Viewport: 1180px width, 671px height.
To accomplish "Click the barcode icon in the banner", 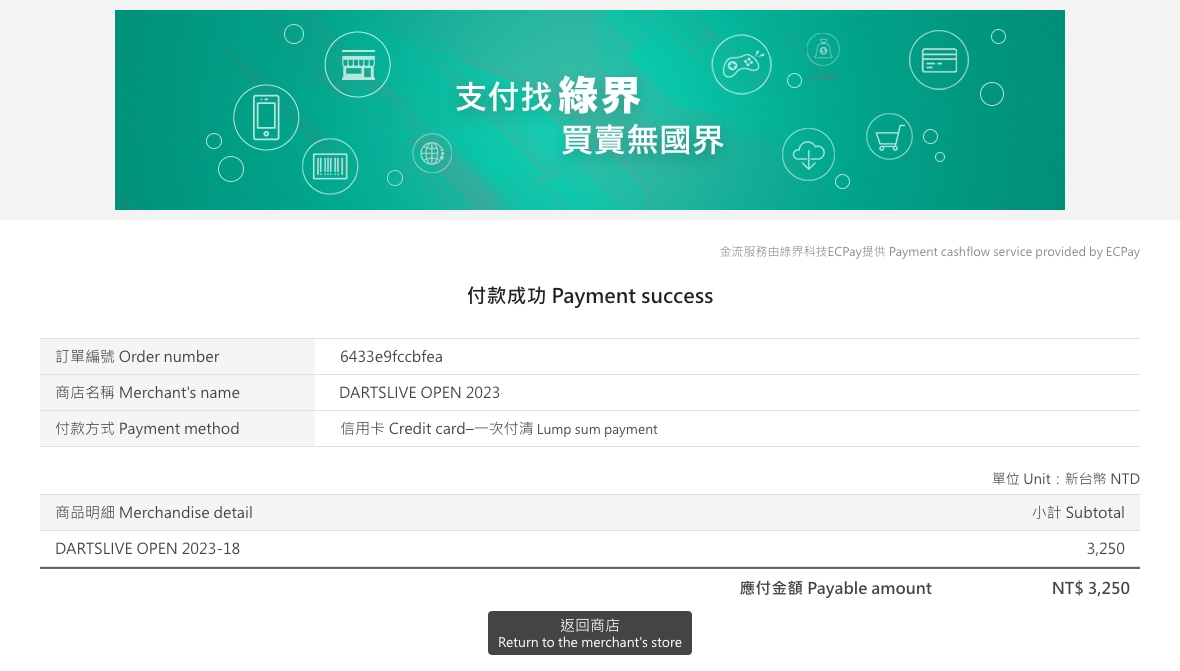I will pyautogui.click(x=330, y=167).
